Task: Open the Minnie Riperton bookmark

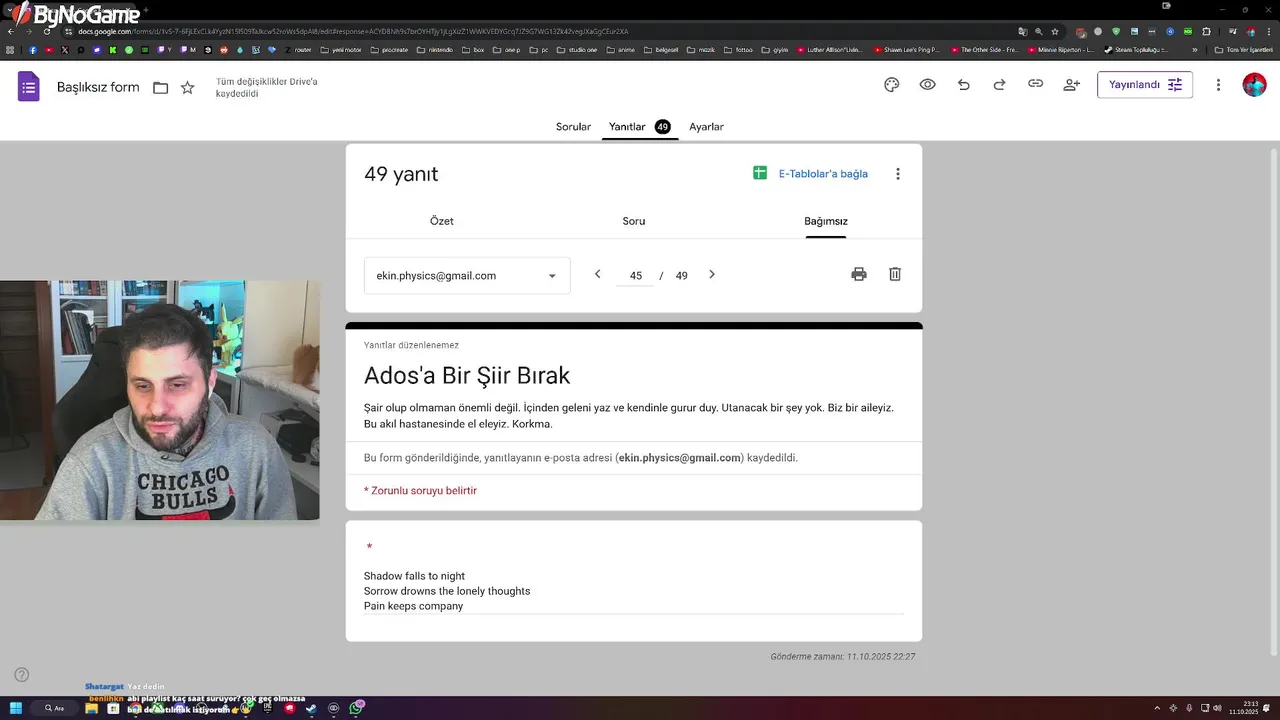Action: point(1061,49)
